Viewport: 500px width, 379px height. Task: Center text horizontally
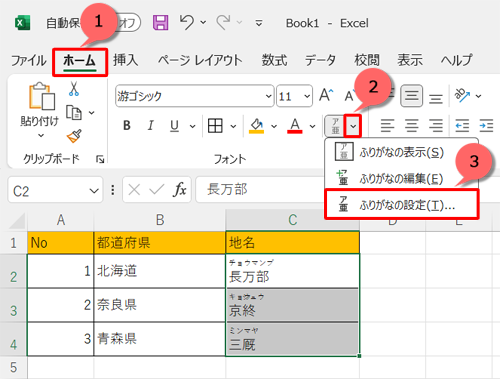click(x=412, y=126)
